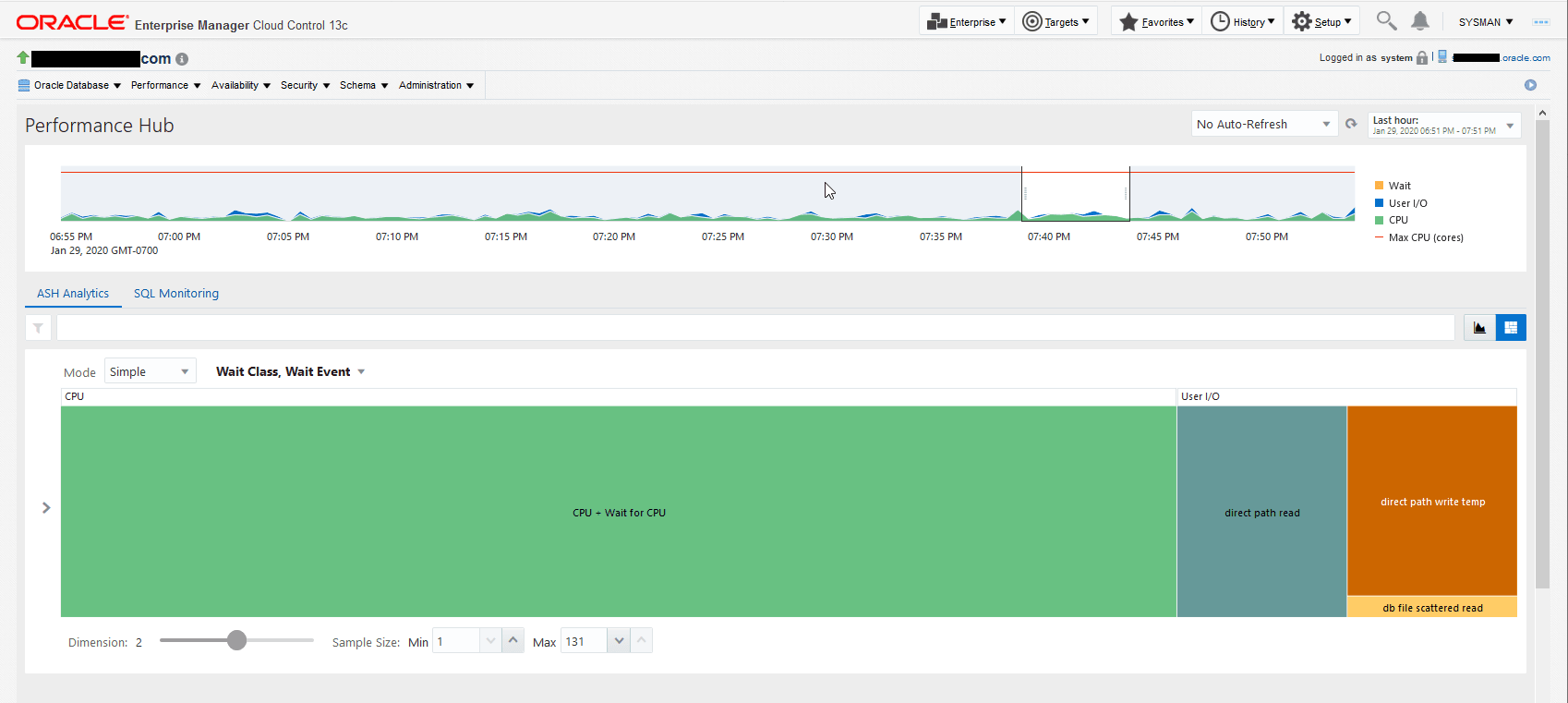Click the search magnifier icon
The image size is (1568, 703).
click(1386, 20)
